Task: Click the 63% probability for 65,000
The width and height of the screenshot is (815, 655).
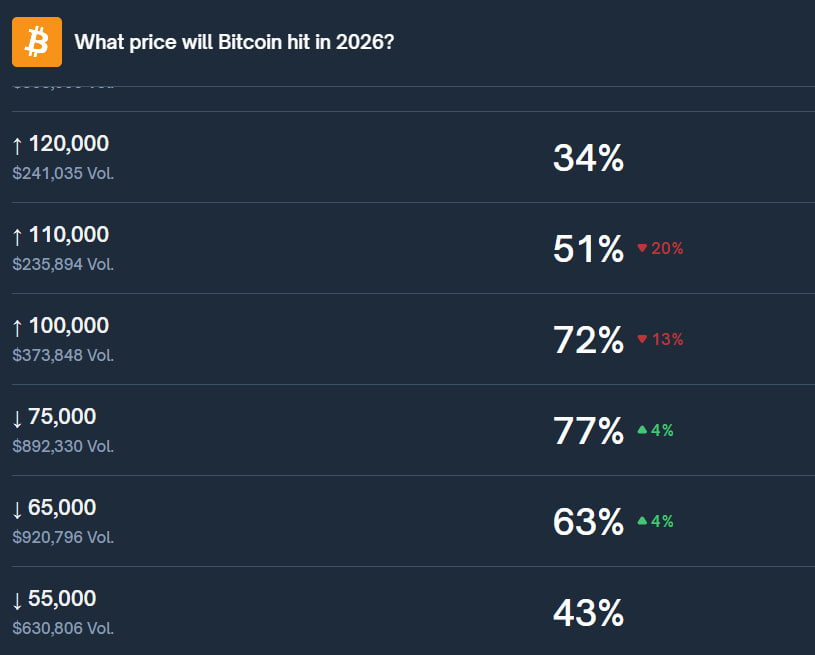Action: tap(588, 522)
